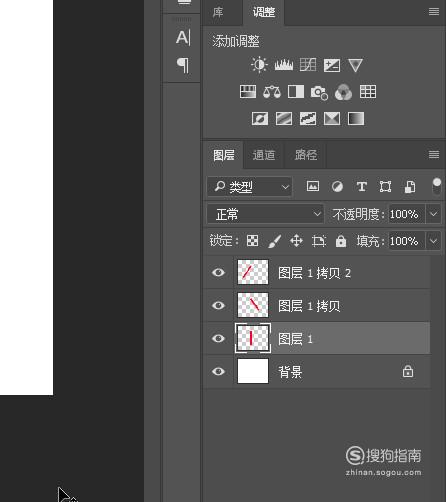Open the 正常 blend mode dropdown
Image resolution: width=446 pixels, height=502 pixels.
tap(265, 214)
